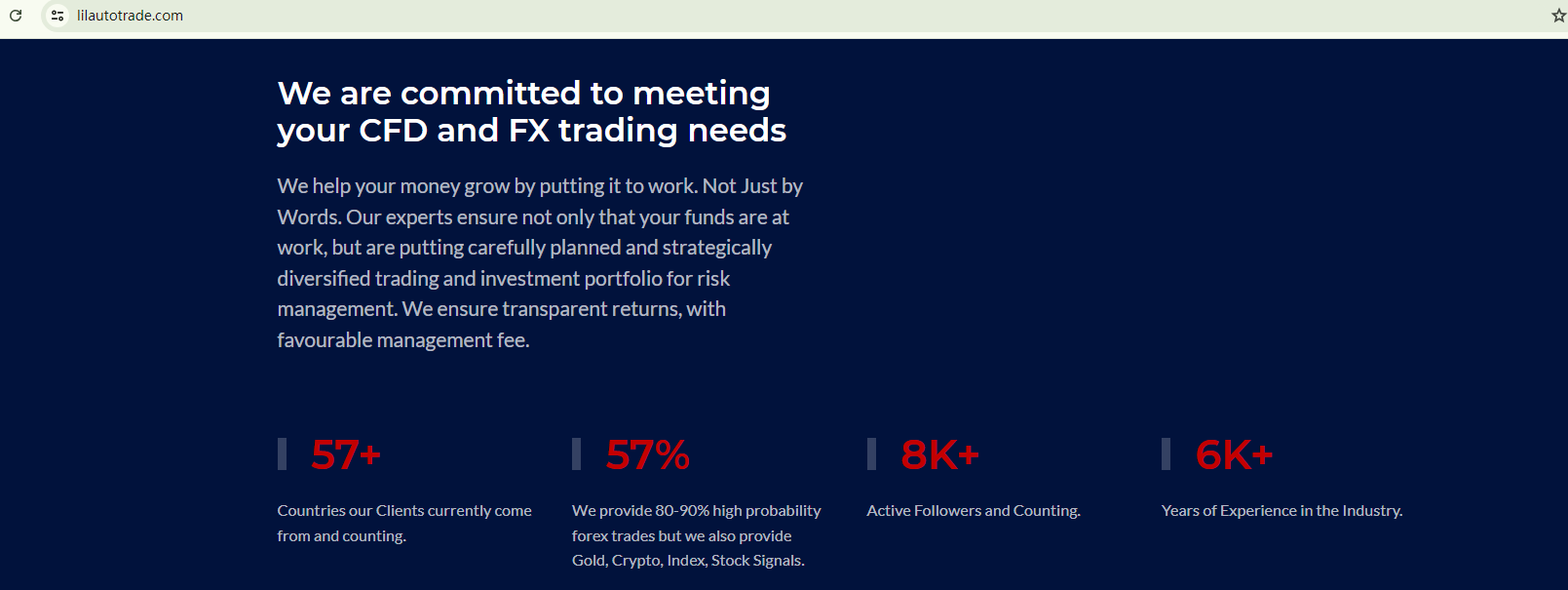The width and height of the screenshot is (1568, 590).
Task: Click the grey bar left of '57+'
Action: tap(282, 454)
